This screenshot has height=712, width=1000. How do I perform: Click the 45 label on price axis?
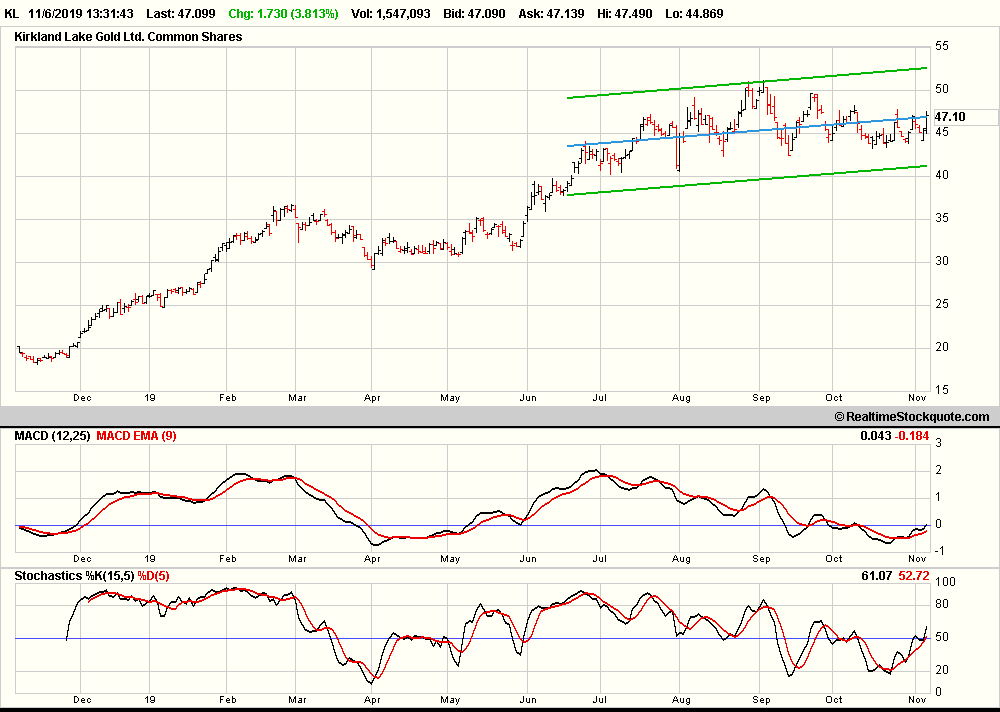941,132
